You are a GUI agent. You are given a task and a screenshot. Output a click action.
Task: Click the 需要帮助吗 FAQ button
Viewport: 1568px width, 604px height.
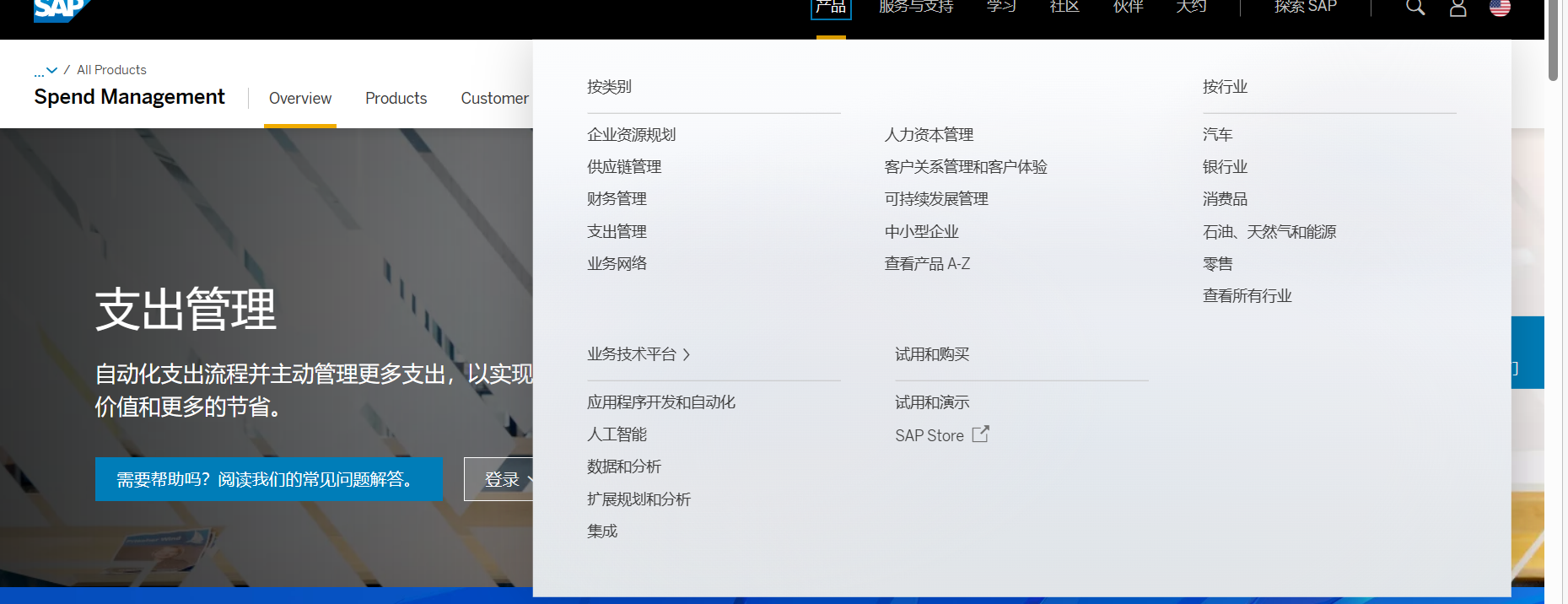click(269, 479)
